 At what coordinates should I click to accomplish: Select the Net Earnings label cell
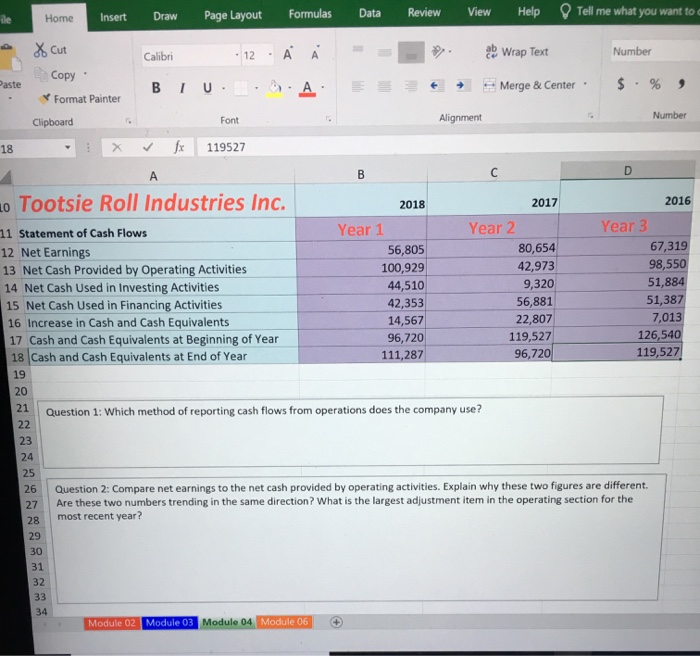coord(158,252)
